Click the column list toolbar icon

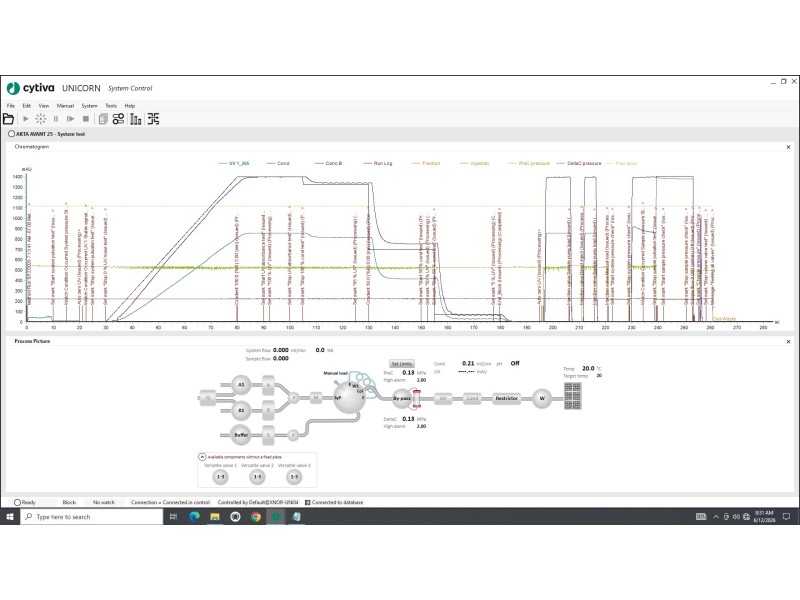136,119
